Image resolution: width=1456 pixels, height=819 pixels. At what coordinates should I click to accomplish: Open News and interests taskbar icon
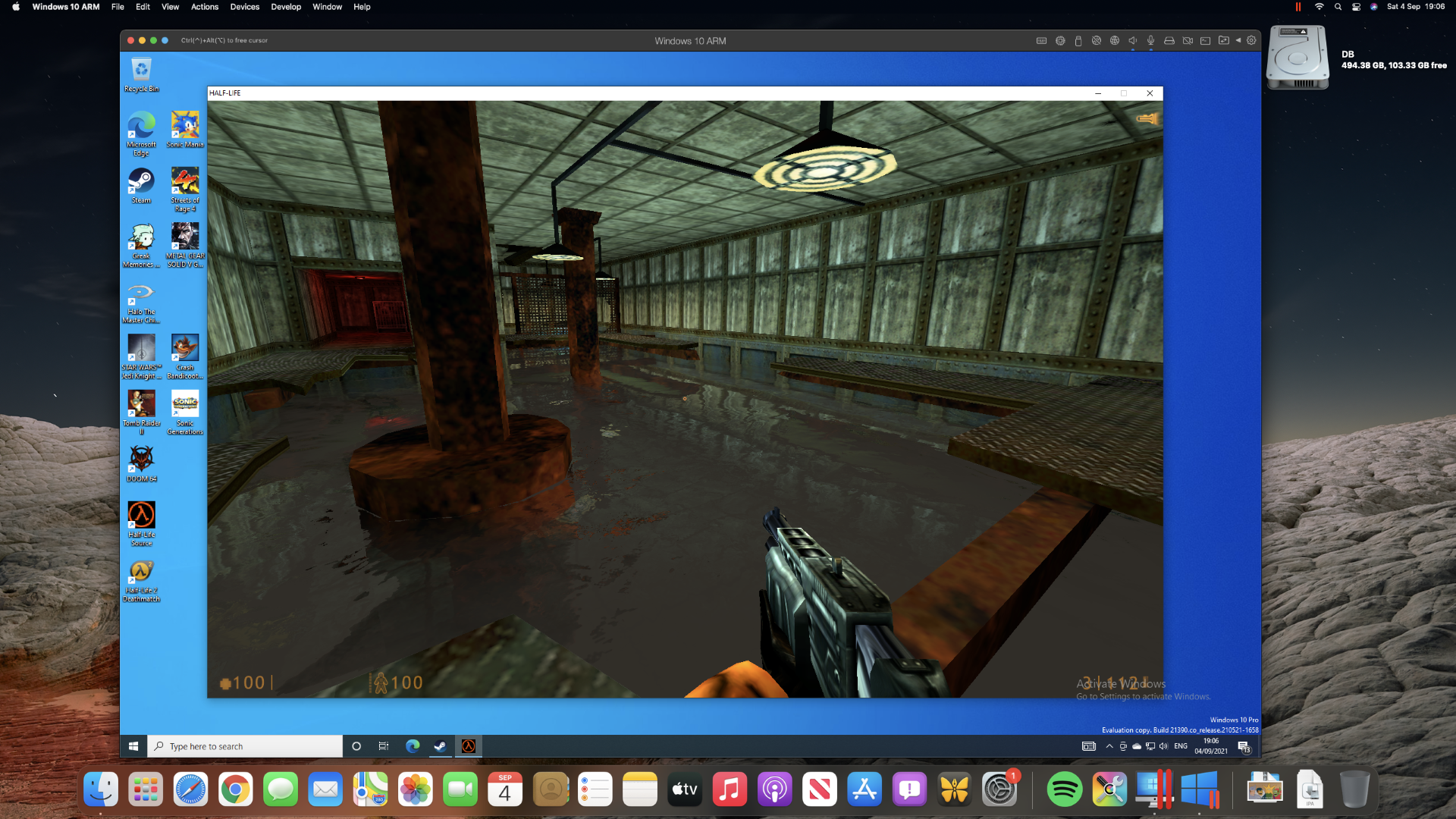point(1089,746)
